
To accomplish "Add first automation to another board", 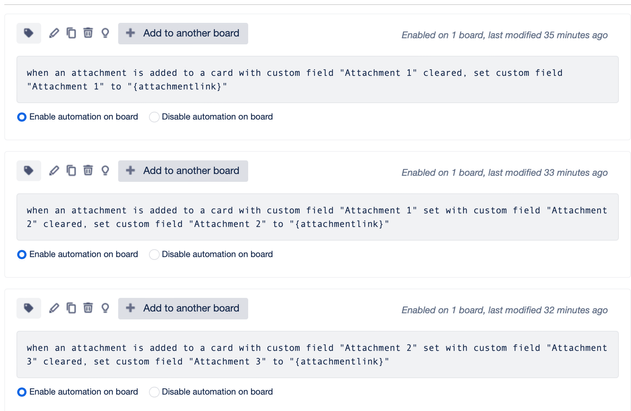I will click(x=183, y=33).
